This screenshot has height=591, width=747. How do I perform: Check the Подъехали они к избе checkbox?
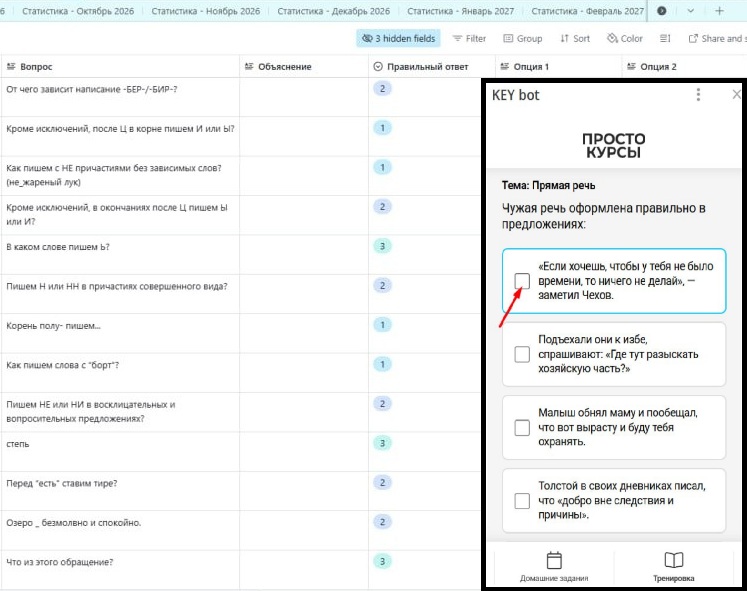pyautogui.click(x=522, y=354)
